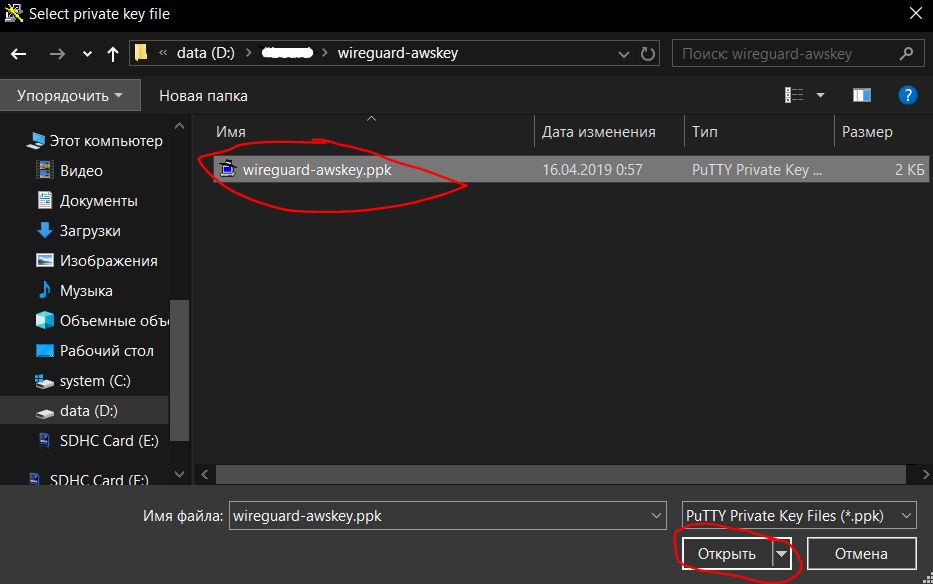Screen dimensions: 933x584
Task: Open the recent locations chevron near navigation arrows
Action: coord(85,53)
